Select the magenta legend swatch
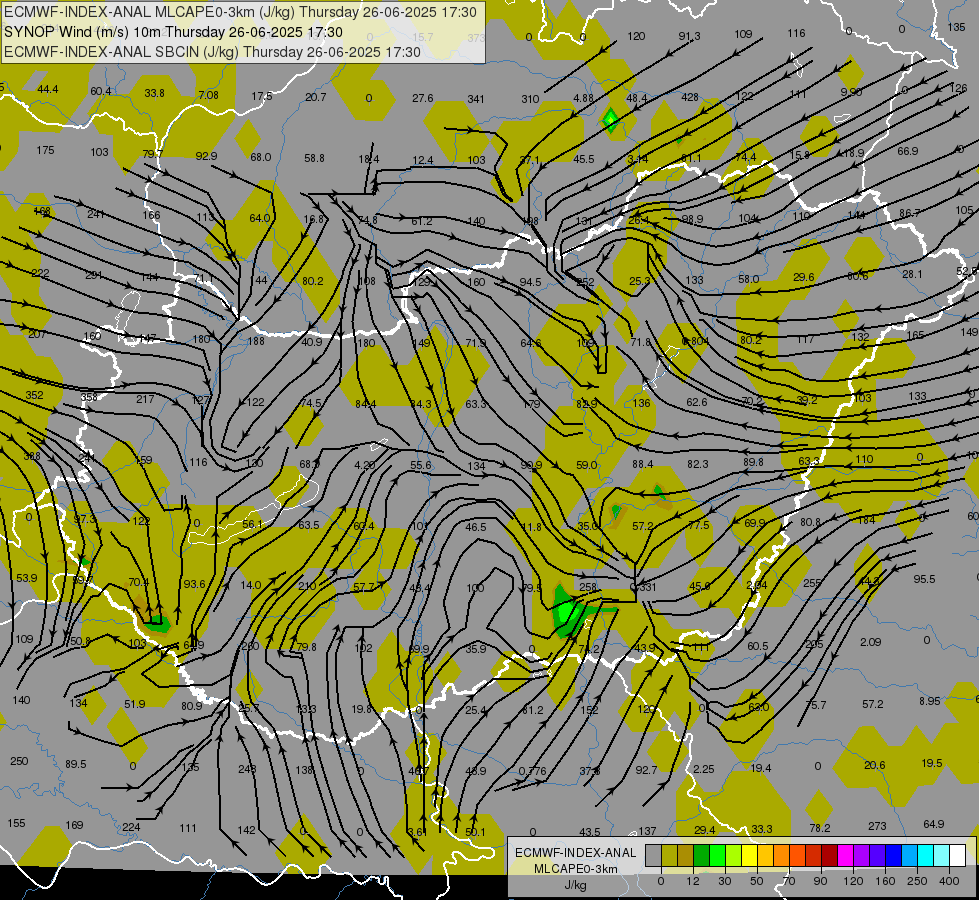979x900 pixels. point(845,855)
